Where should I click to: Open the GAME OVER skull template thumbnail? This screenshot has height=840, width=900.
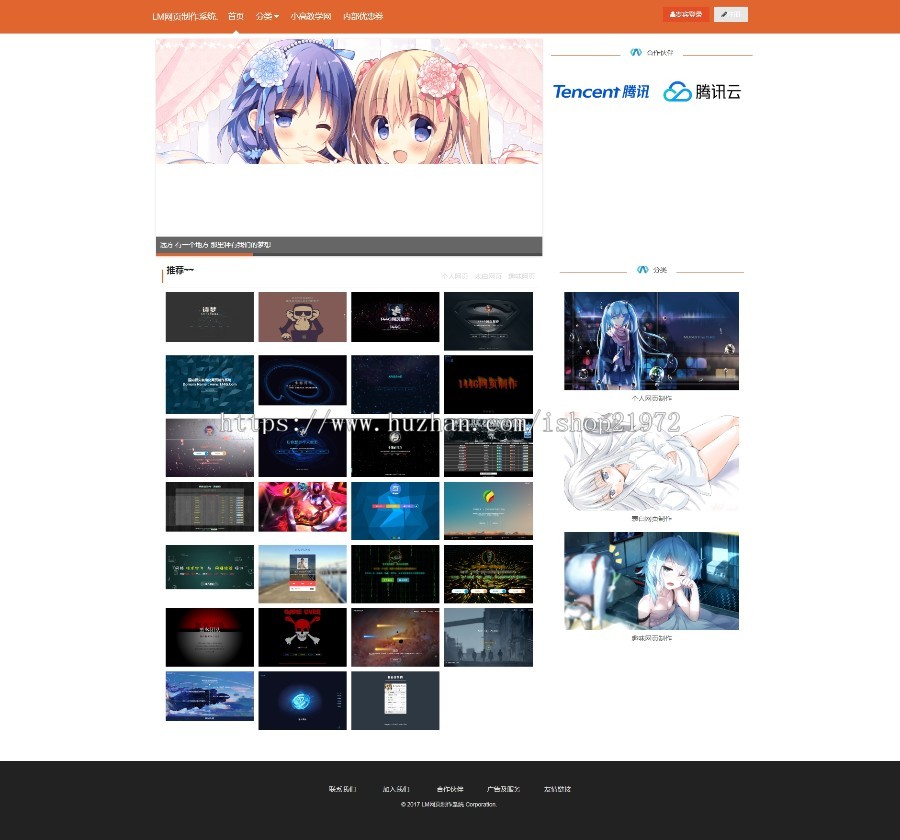coord(302,637)
